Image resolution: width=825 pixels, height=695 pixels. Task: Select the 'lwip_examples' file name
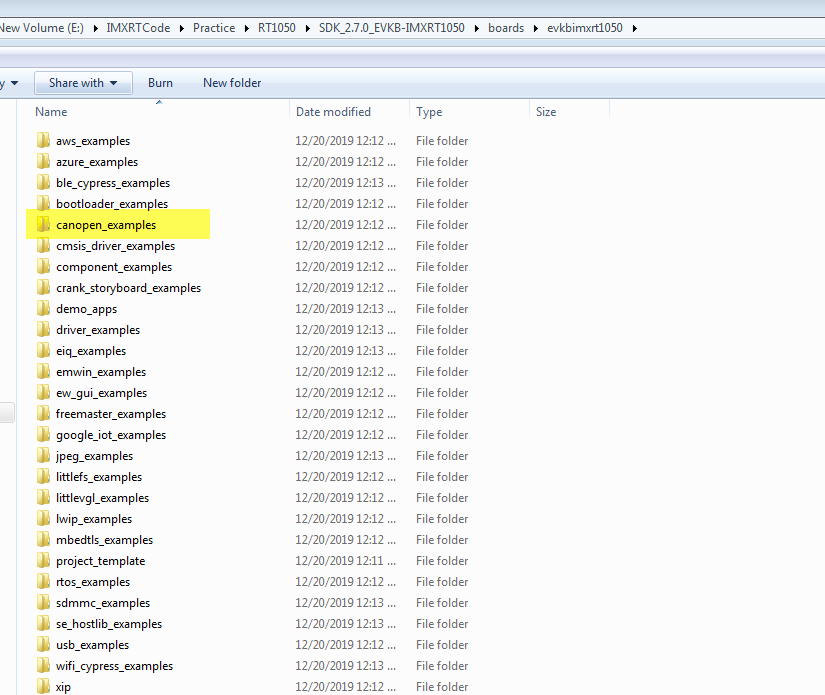pos(94,519)
